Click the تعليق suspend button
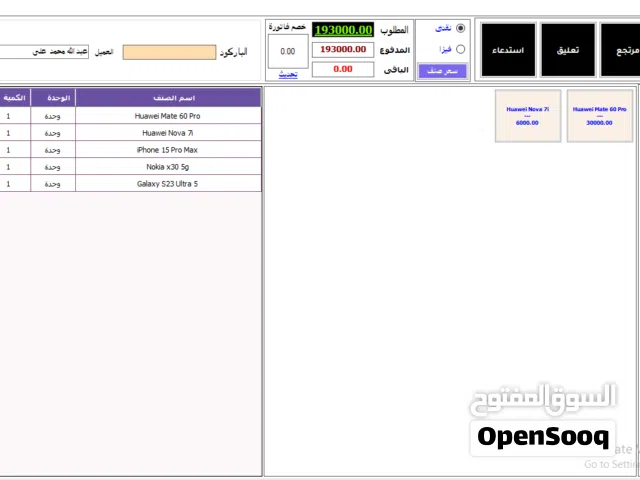 click(568, 50)
